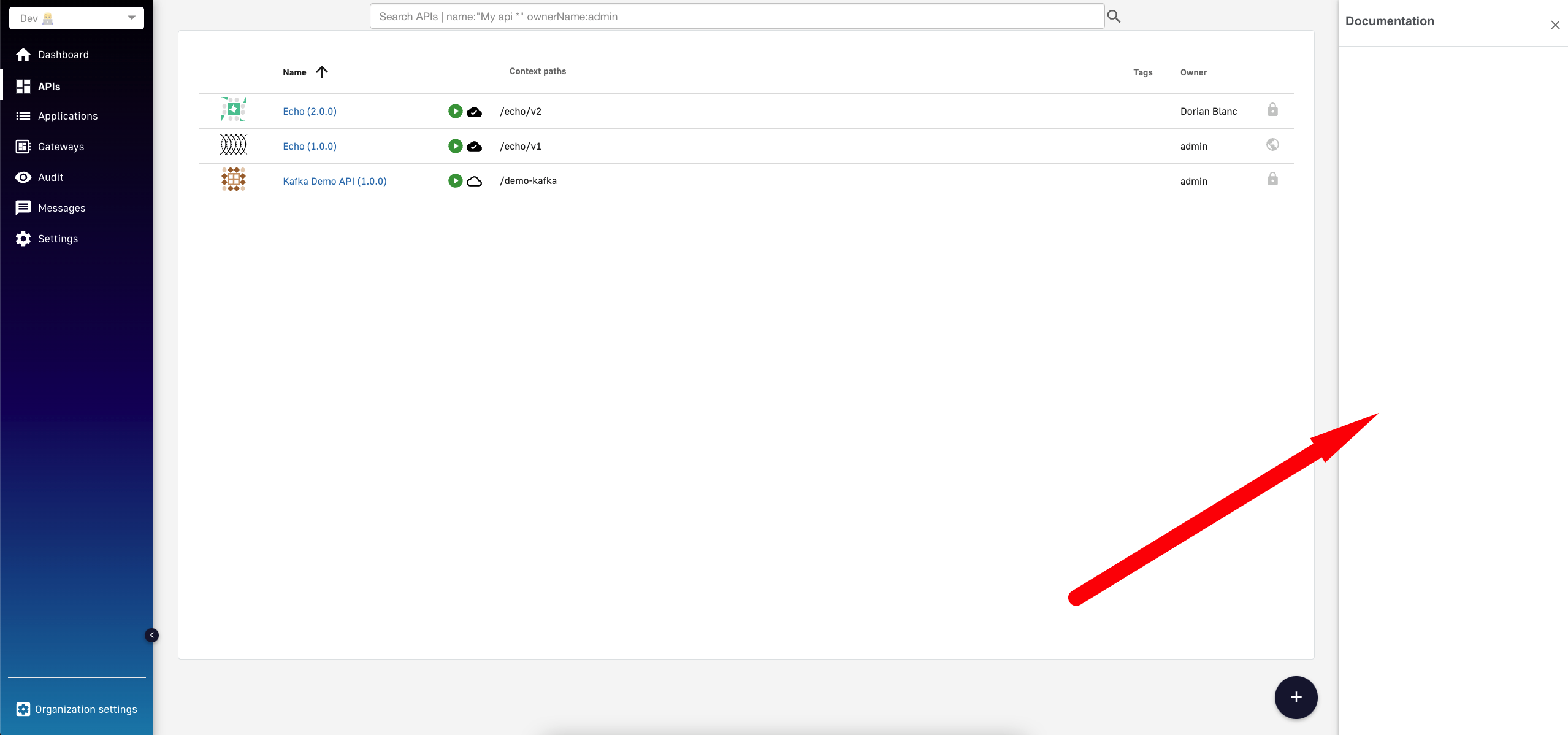Select Audit in the sidebar menu
Image resolution: width=1568 pixels, height=735 pixels.
pos(50,177)
